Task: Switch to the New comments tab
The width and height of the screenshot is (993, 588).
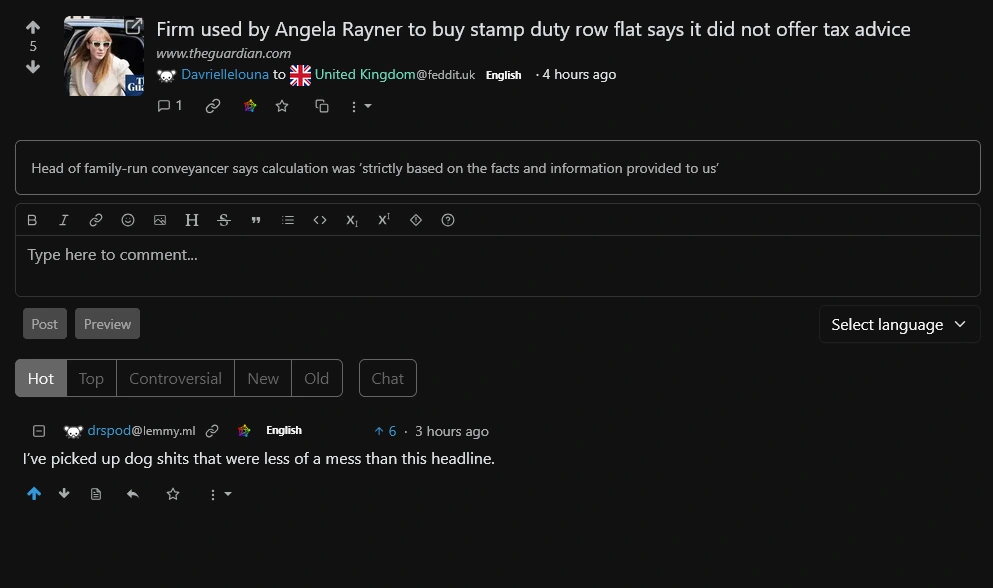Action: (x=262, y=378)
